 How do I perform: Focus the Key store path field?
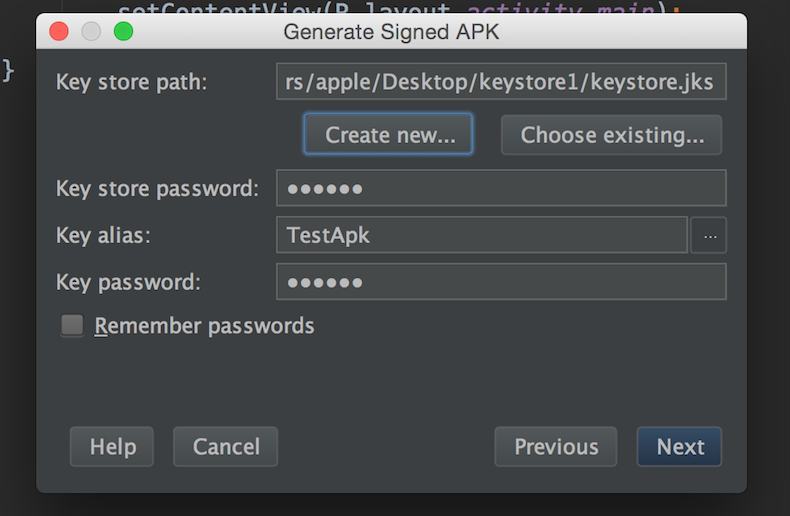[501, 82]
